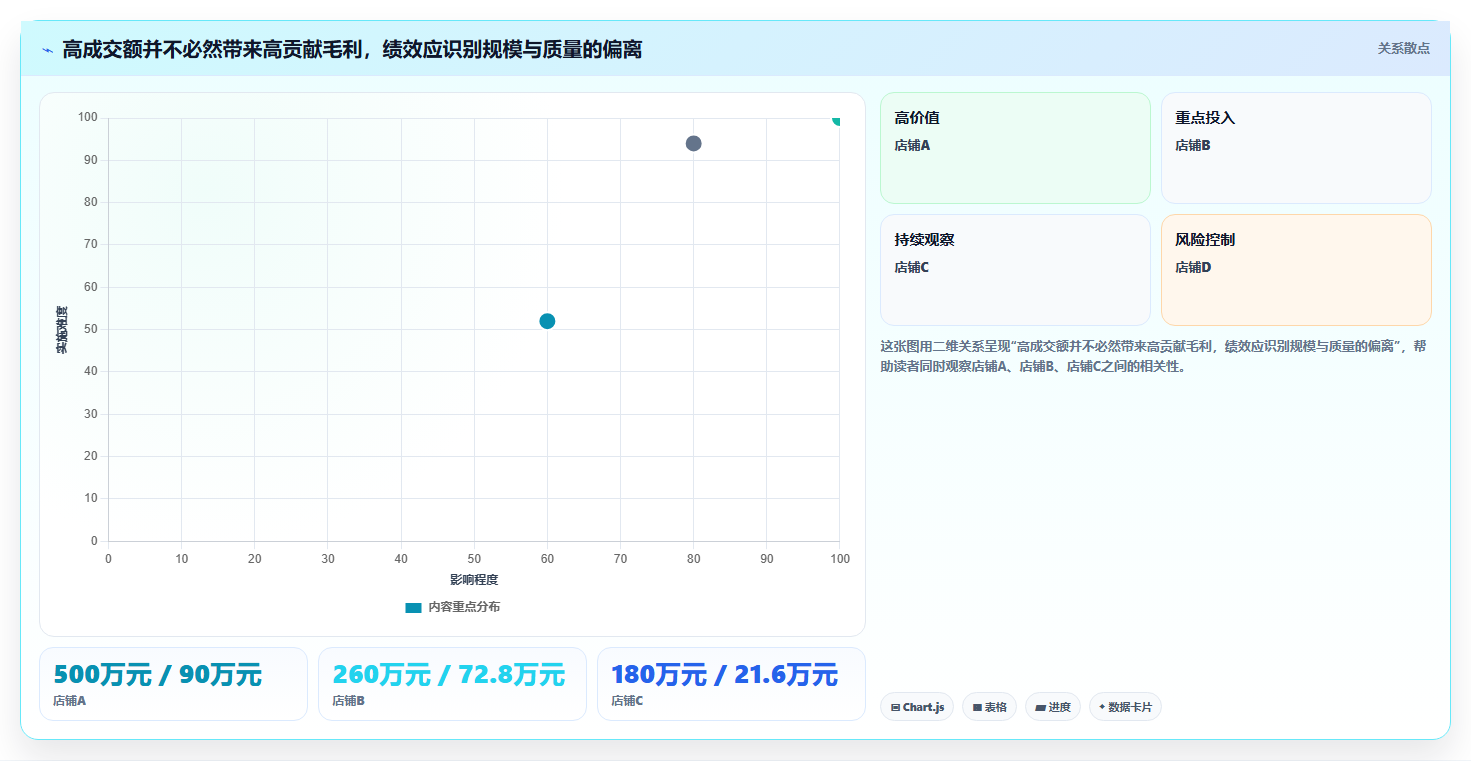Click the 500万元 / 90万元 metric for 店铺A
This screenshot has height=761, width=1471.
click(157, 675)
